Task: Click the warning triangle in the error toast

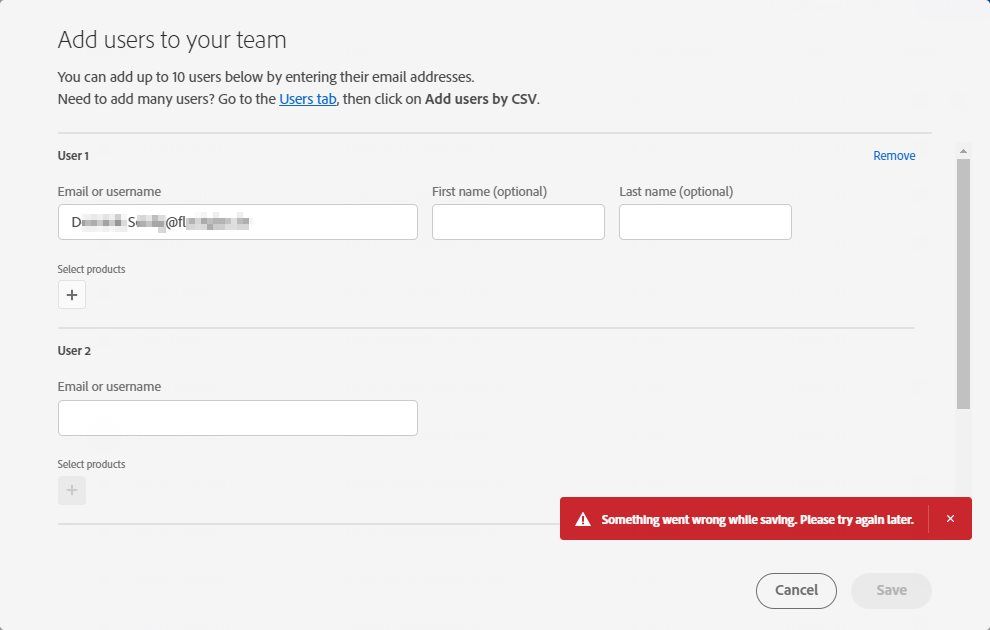Action: 583,520
